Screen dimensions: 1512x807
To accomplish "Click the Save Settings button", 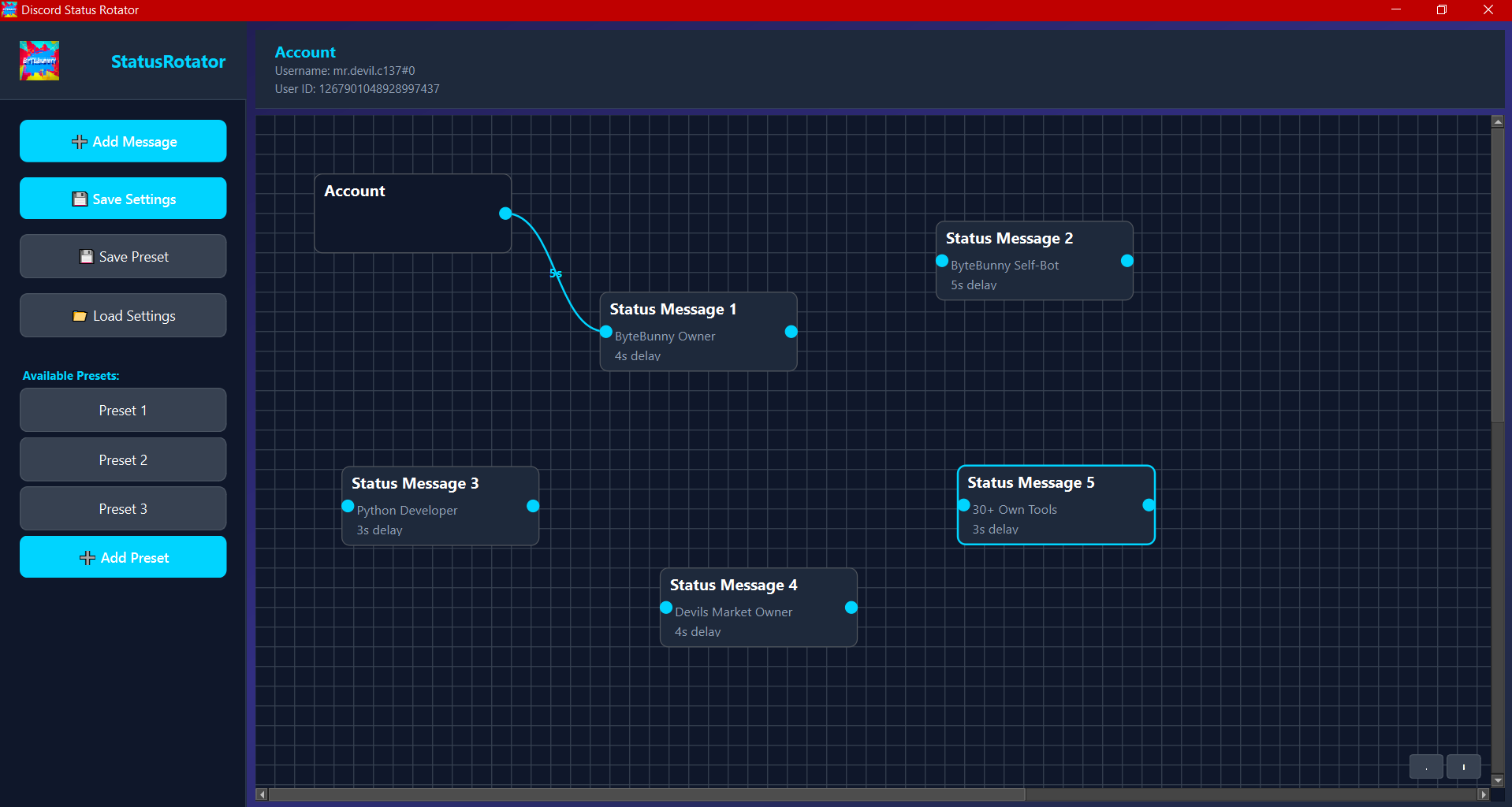I will [122, 199].
